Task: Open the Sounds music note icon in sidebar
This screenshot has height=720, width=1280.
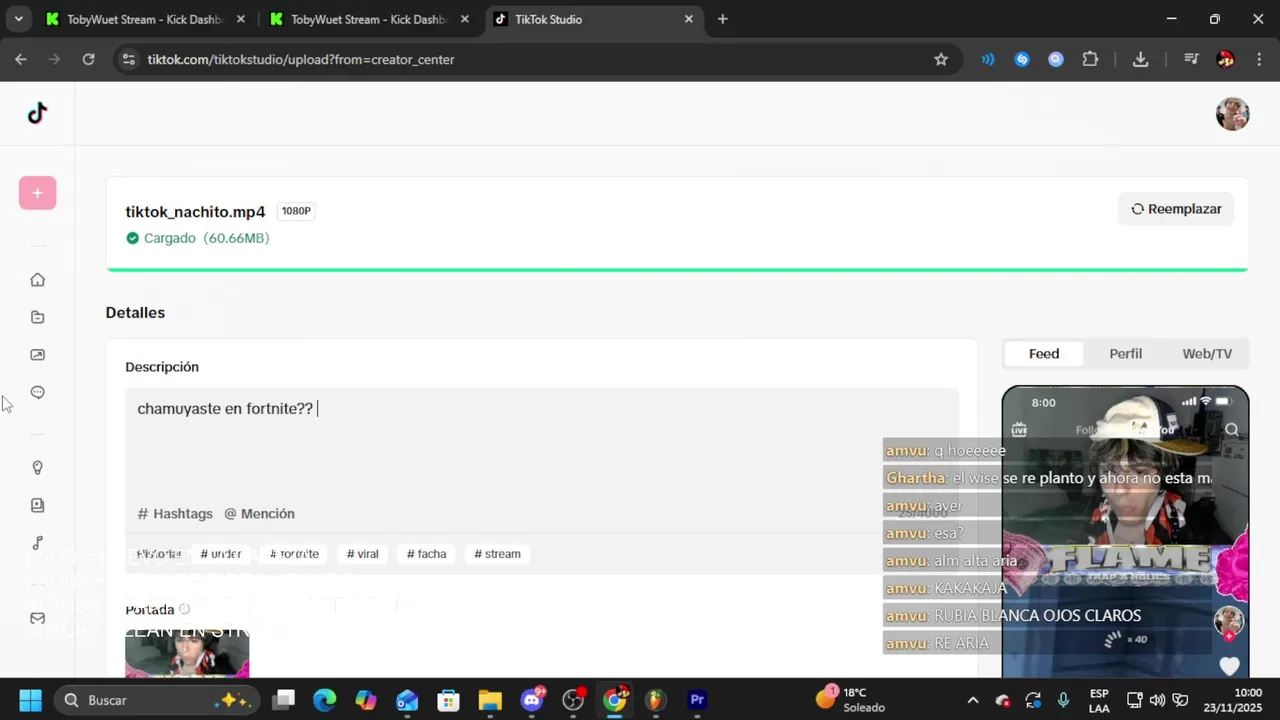Action: click(37, 543)
